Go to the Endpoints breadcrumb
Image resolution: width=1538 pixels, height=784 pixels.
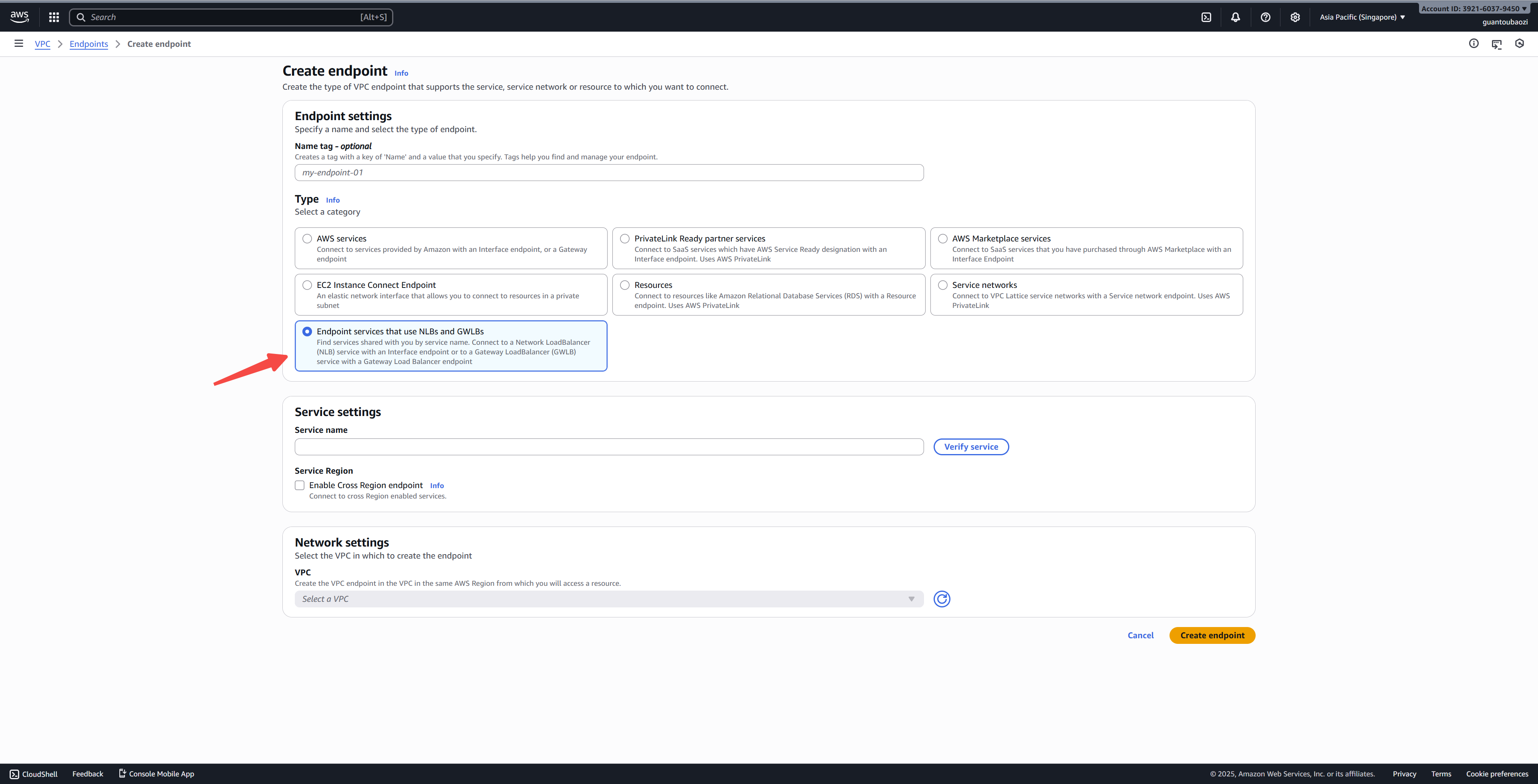pyautogui.click(x=89, y=44)
